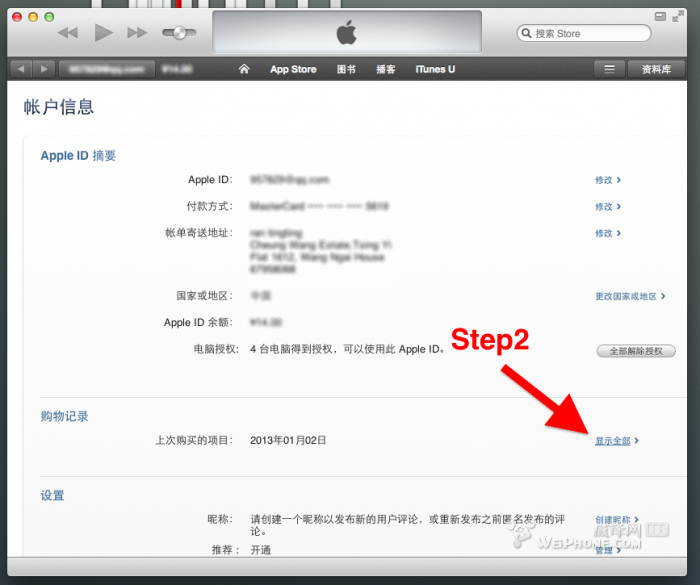Click the volume slider knob

pos(179,33)
